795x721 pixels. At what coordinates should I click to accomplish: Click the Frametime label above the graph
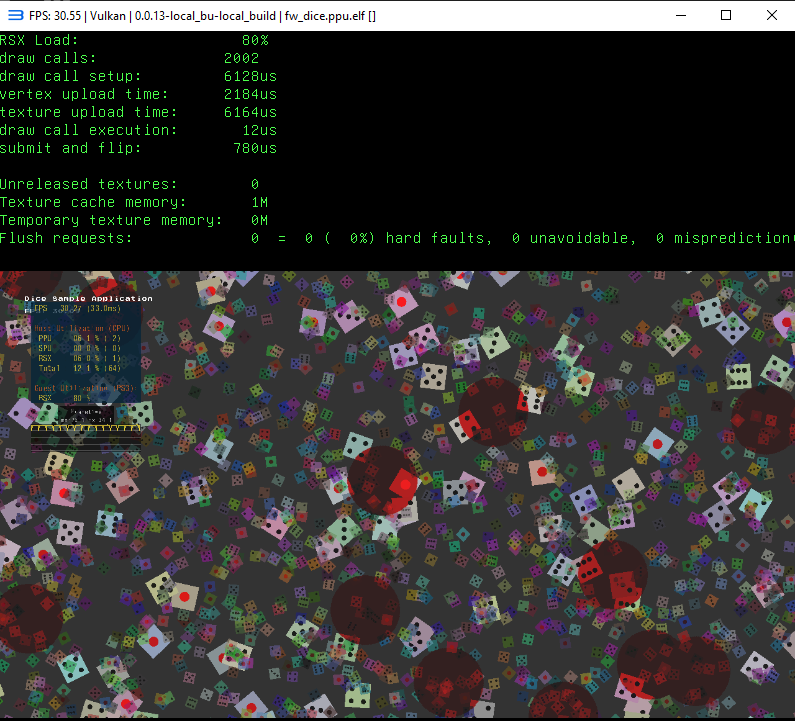coord(86,412)
